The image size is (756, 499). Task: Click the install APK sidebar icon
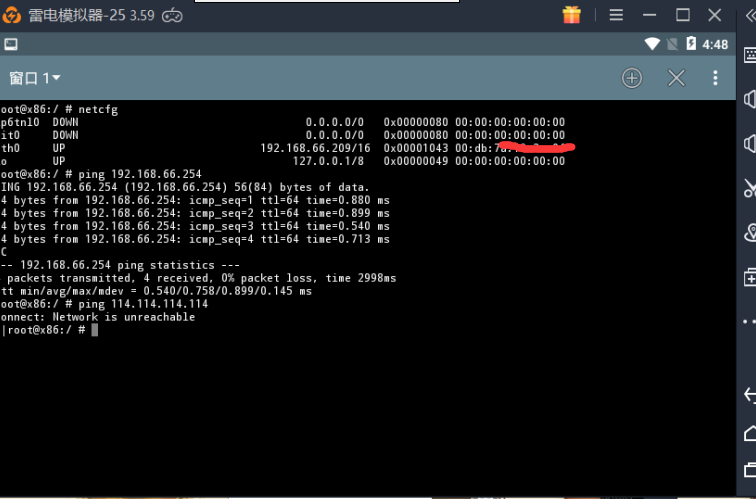point(749,277)
